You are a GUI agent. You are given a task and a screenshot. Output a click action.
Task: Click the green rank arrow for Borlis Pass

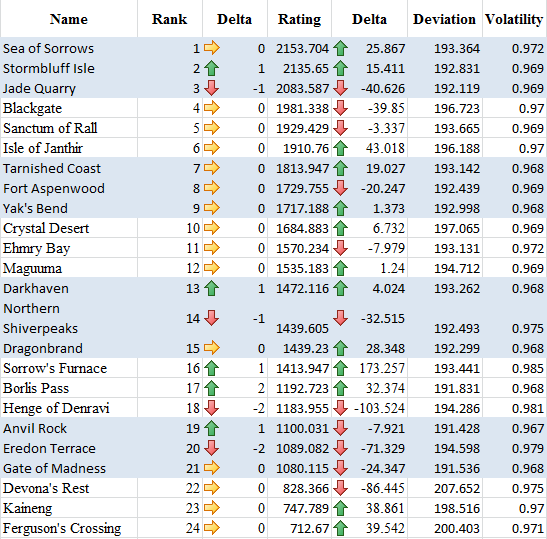211,388
